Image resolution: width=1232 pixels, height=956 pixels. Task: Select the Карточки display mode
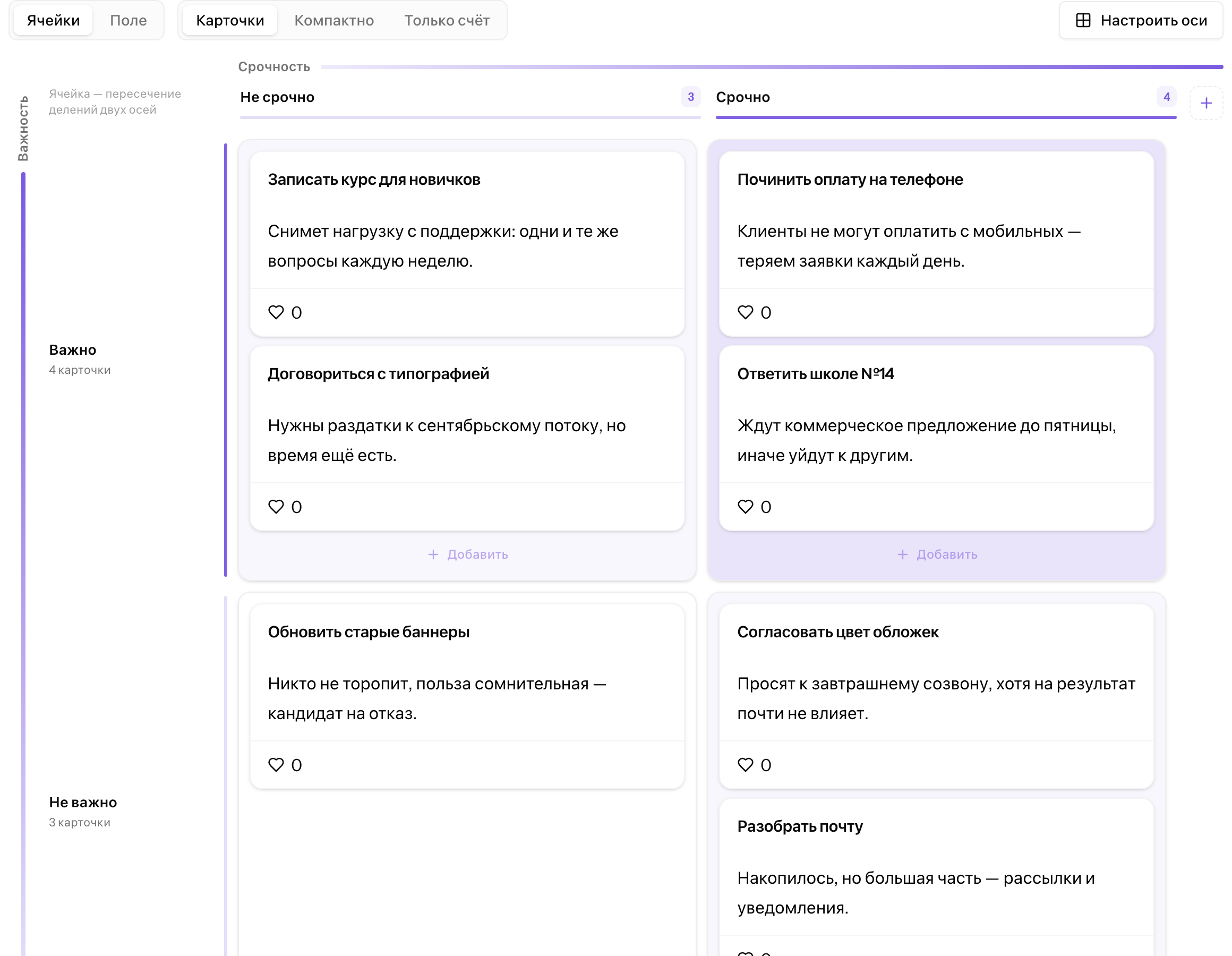[230, 20]
